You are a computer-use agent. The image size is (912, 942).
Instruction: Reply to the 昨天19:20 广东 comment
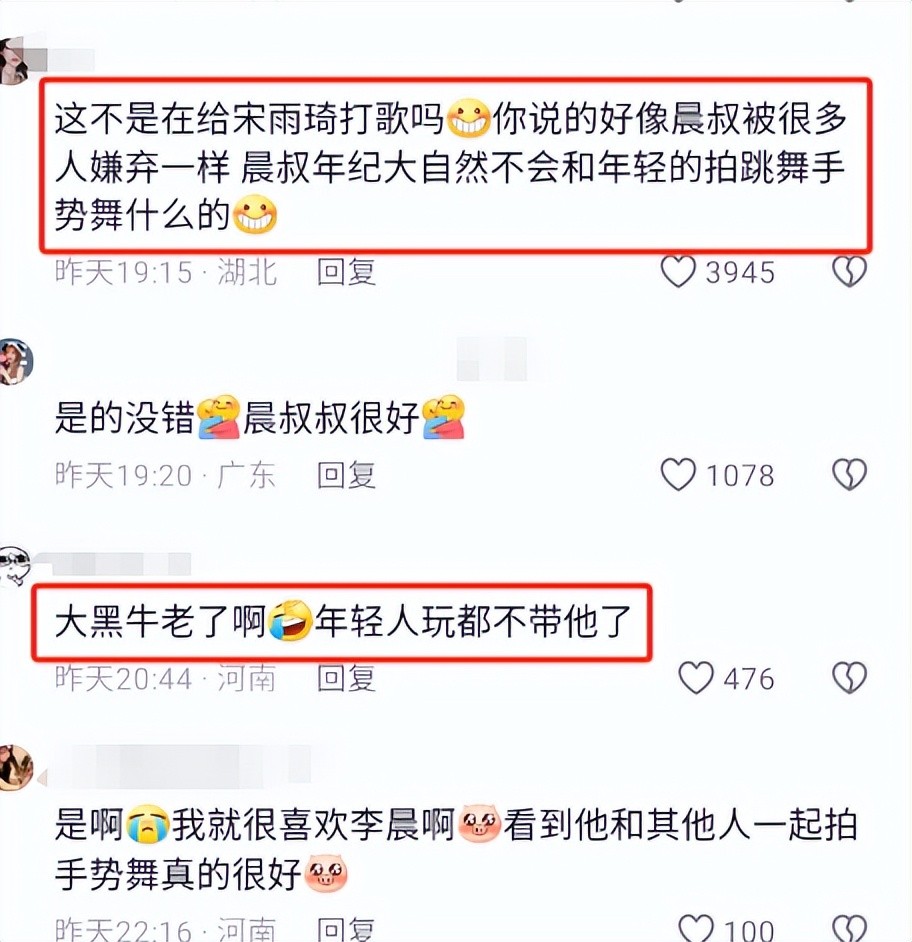coord(346,475)
